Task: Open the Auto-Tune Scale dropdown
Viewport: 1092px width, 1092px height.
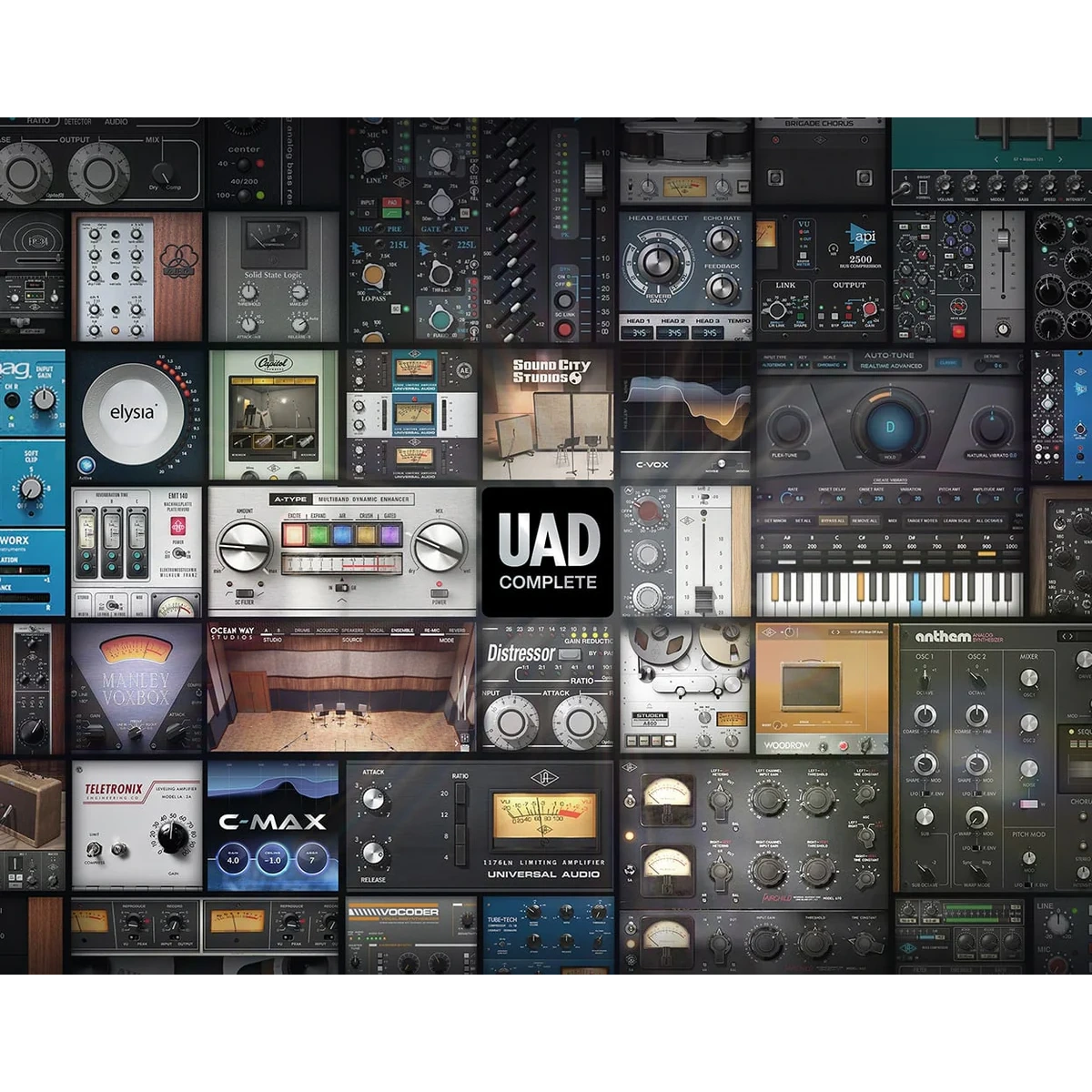Action: coord(829,366)
